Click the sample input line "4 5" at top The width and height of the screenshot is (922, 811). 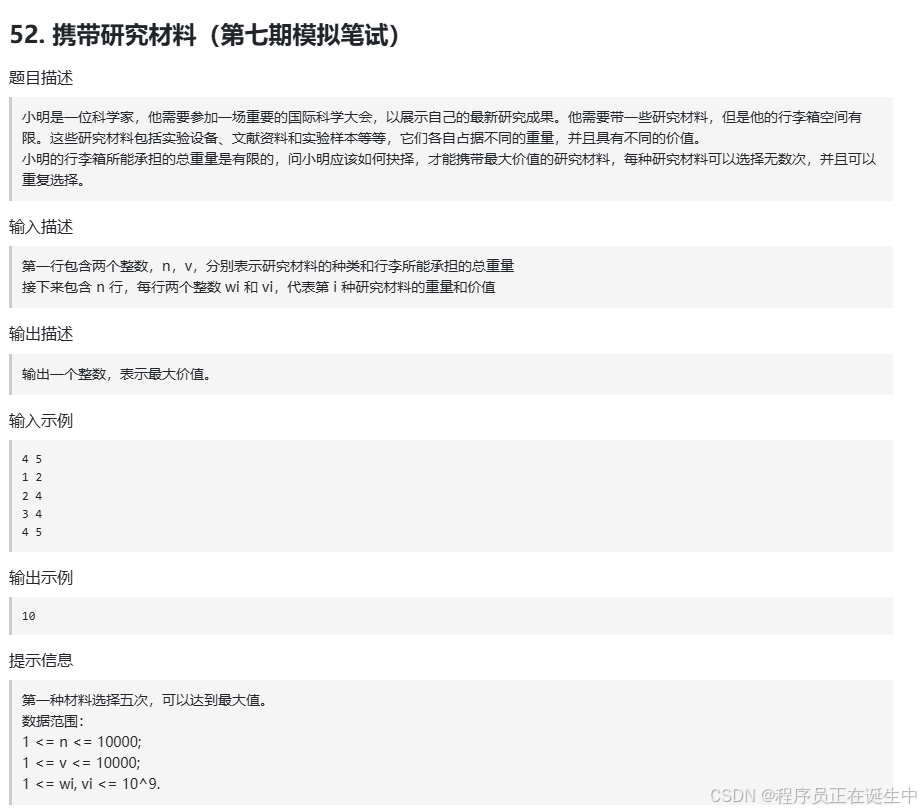(x=32, y=459)
